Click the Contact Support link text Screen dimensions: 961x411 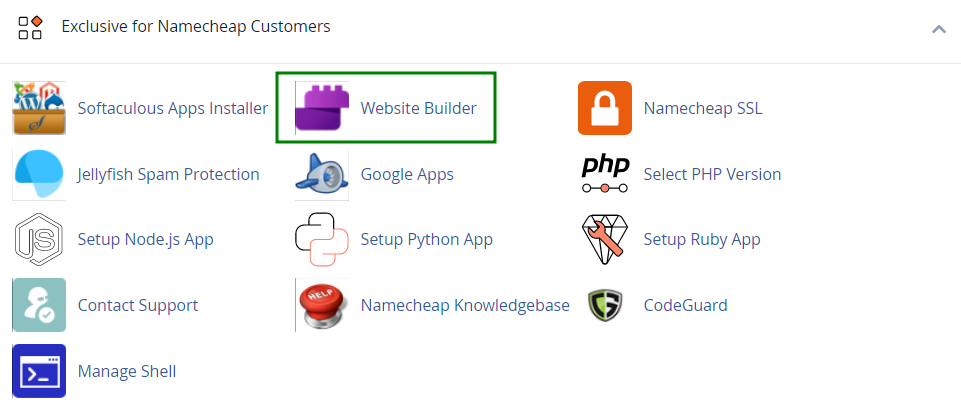click(138, 305)
